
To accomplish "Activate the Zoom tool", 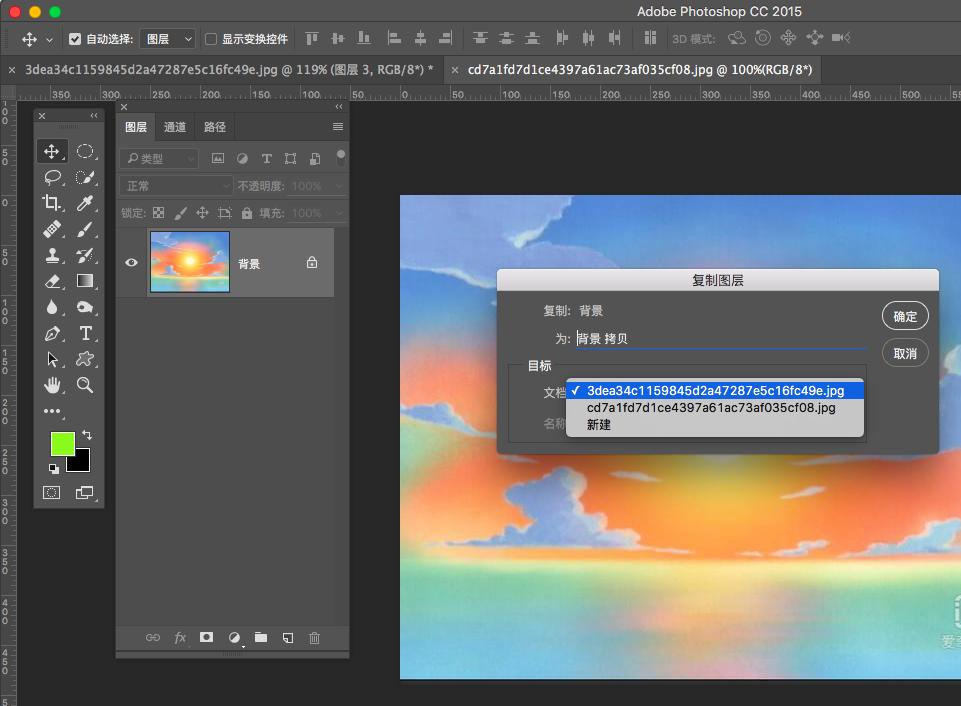I will tap(85, 385).
